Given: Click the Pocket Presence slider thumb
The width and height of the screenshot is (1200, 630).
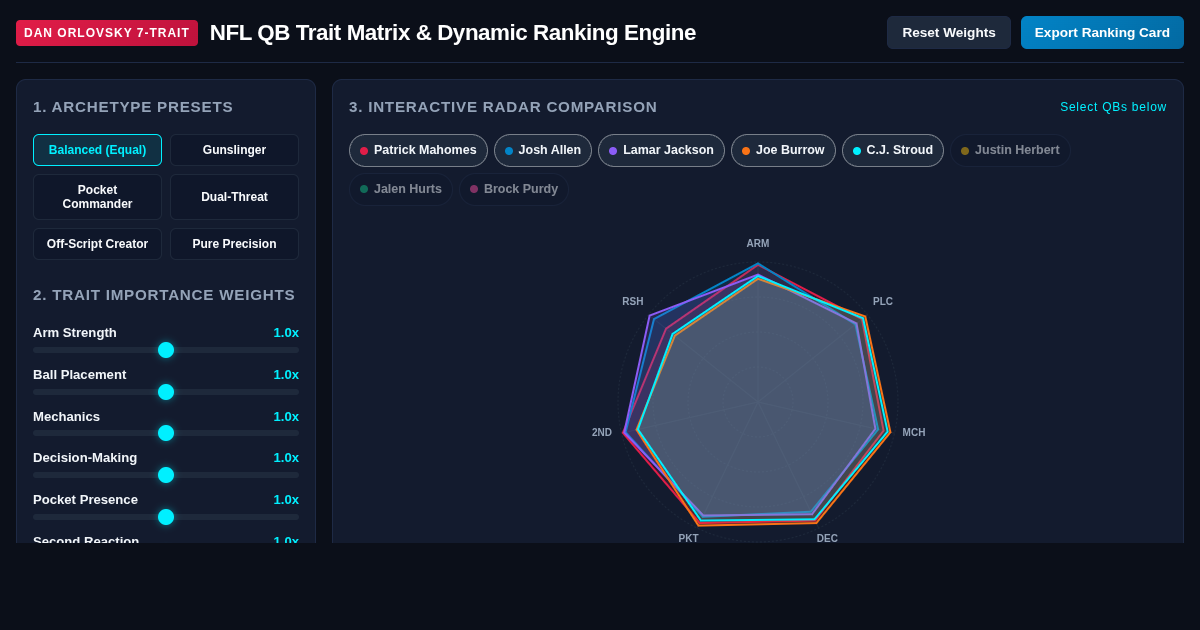Looking at the screenshot, I should pos(166,517).
